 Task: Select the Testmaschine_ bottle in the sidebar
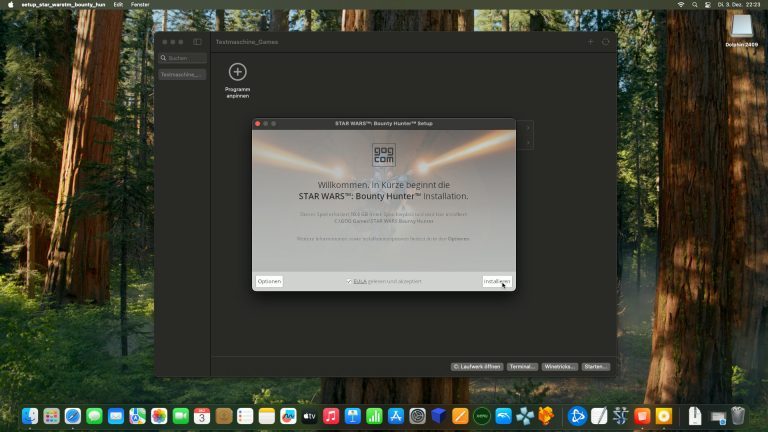(x=182, y=74)
